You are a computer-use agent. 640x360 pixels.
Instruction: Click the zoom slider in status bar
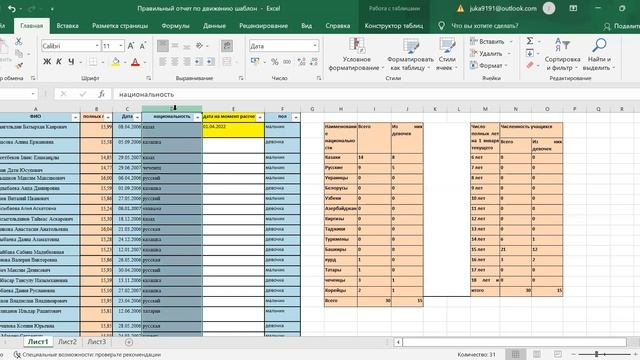coord(604,354)
